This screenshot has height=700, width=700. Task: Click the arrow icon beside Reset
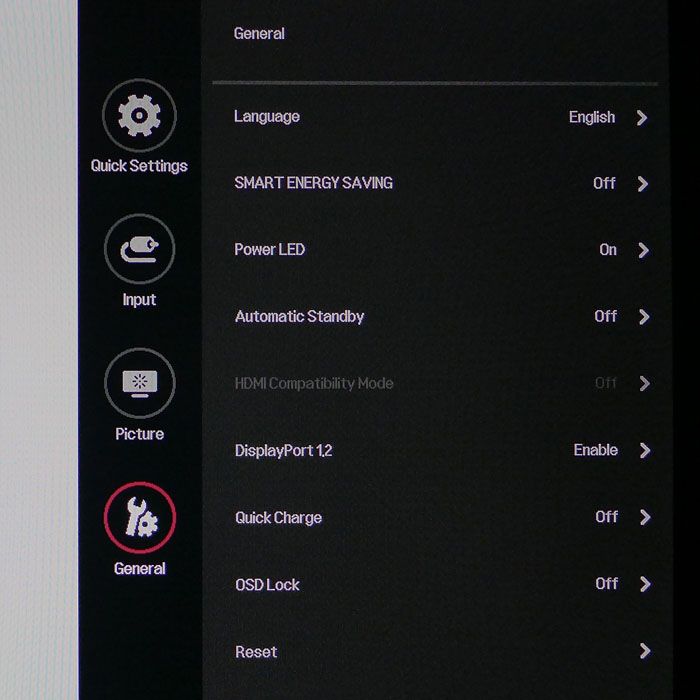[x=645, y=651]
